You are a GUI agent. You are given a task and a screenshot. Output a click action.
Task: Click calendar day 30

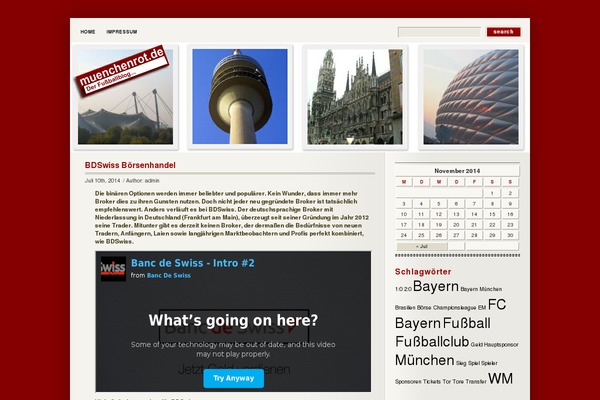point(510,235)
